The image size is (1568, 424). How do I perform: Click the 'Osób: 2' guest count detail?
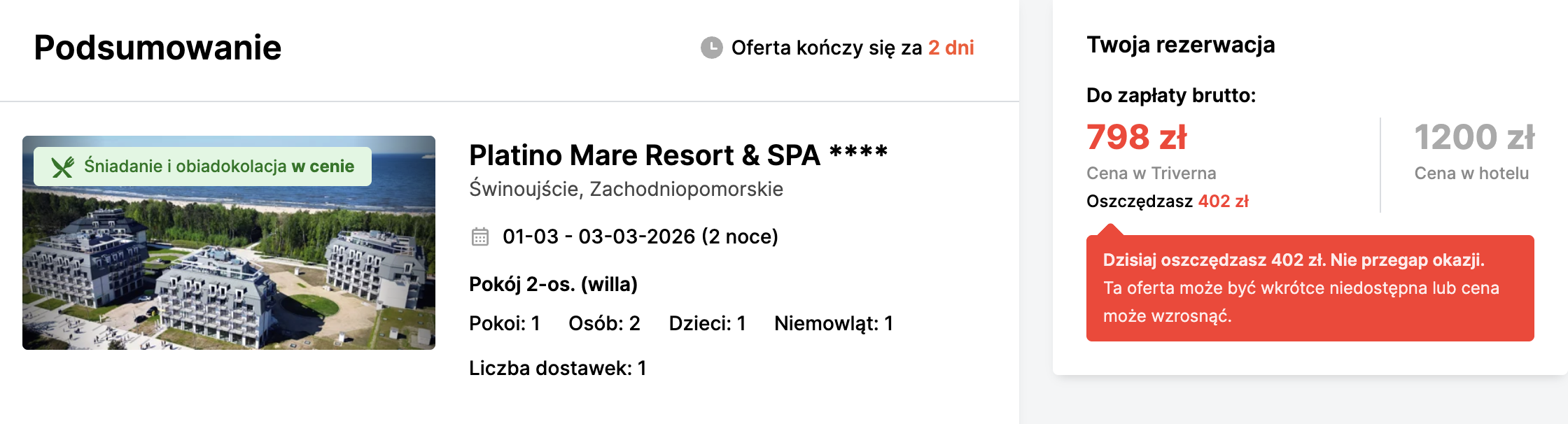click(x=605, y=324)
